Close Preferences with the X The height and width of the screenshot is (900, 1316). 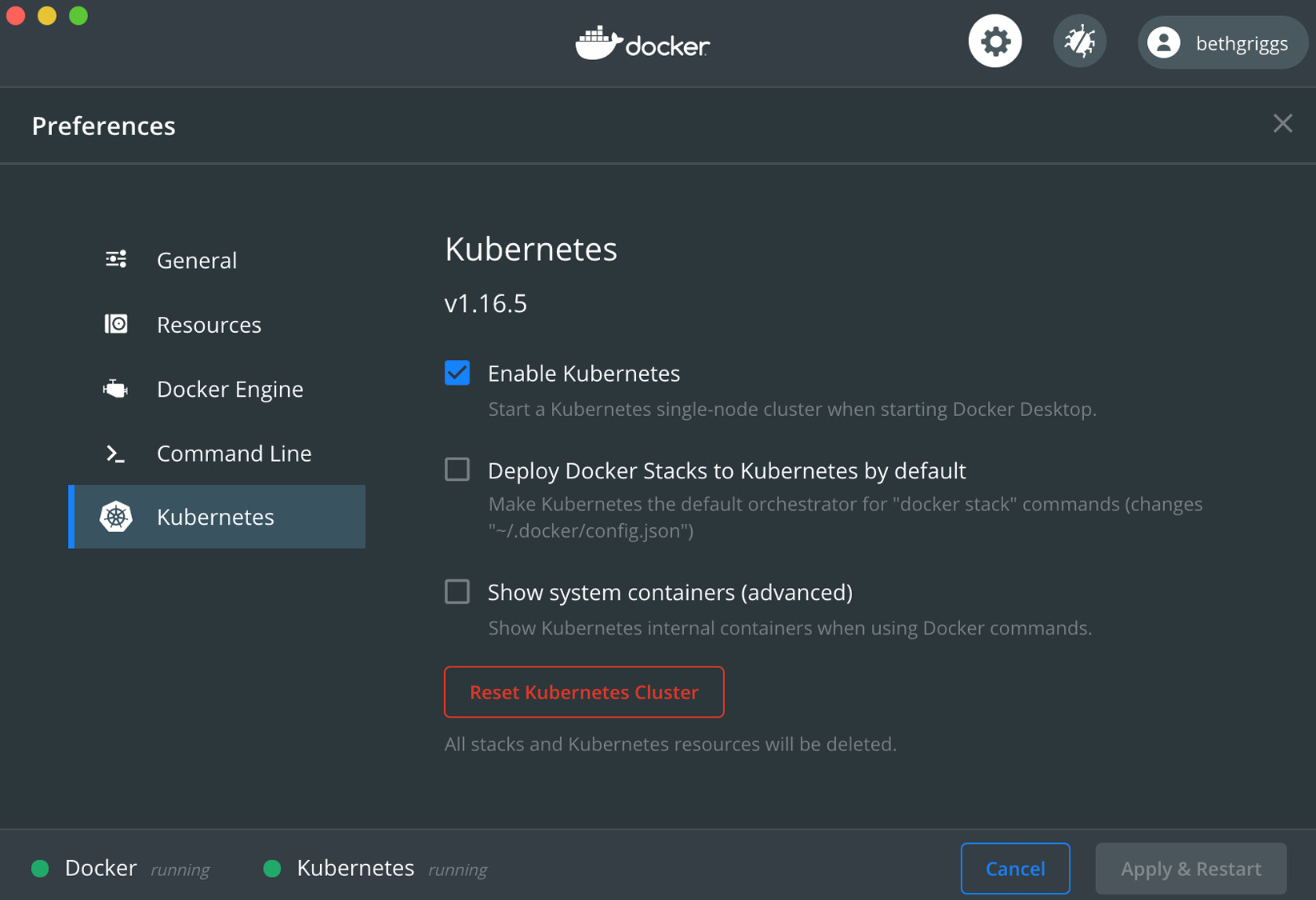point(1282,123)
